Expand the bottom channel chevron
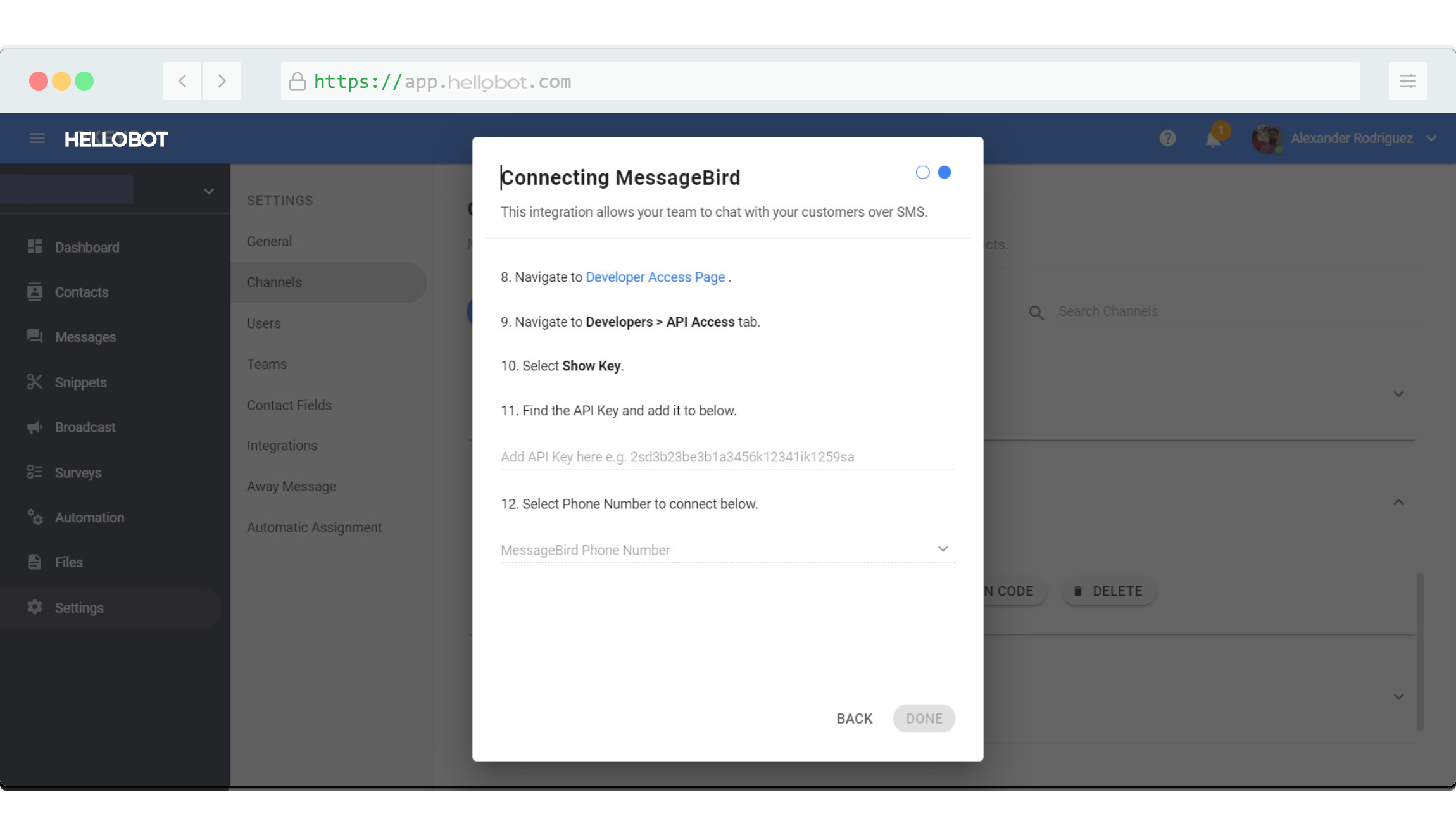The height and width of the screenshot is (835, 1456). (x=1398, y=696)
